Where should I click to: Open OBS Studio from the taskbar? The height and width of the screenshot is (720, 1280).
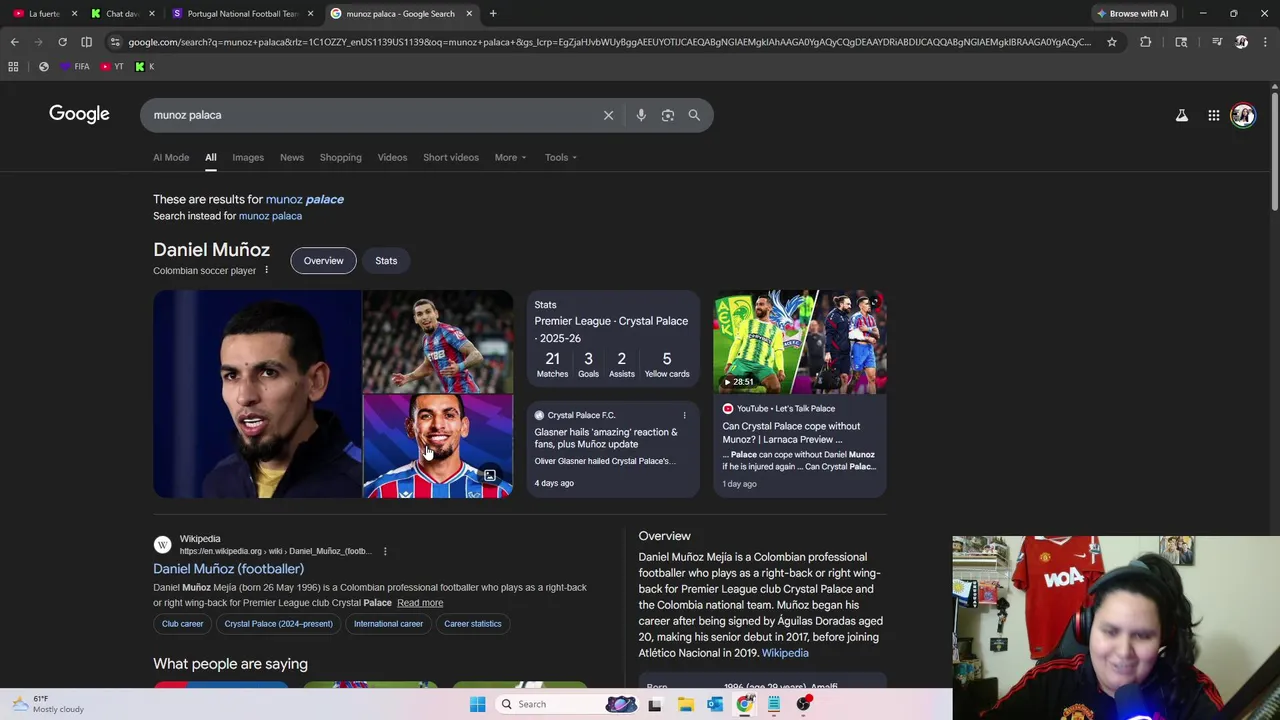[x=804, y=704]
